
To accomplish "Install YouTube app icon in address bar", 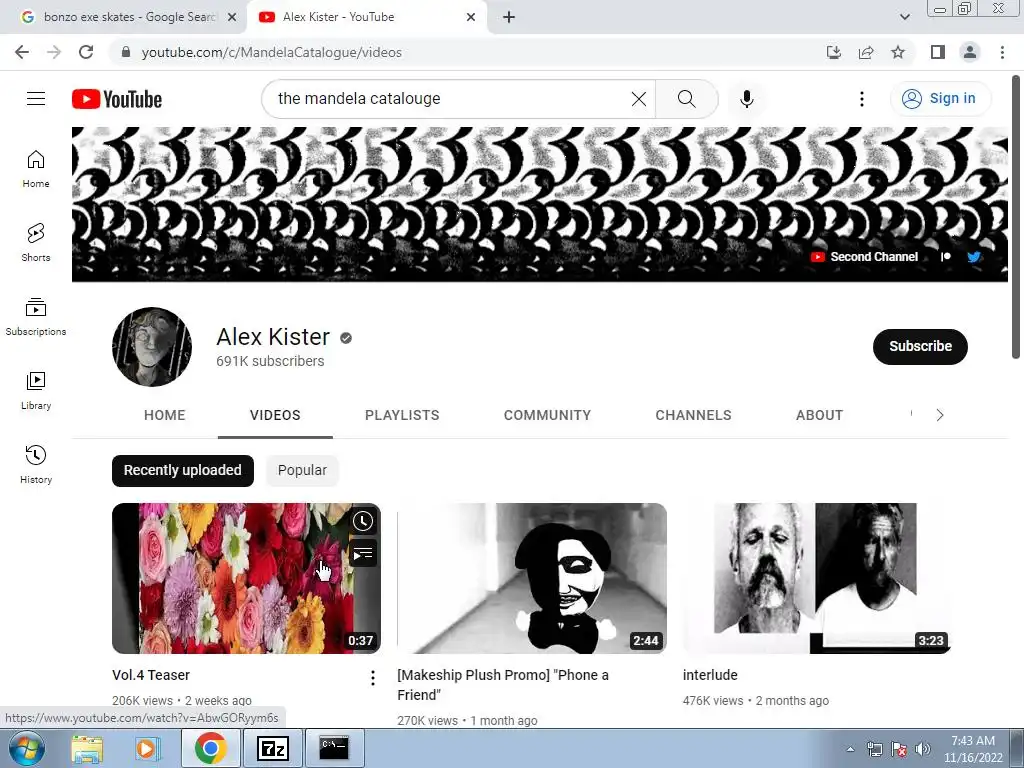I will click(x=834, y=52).
